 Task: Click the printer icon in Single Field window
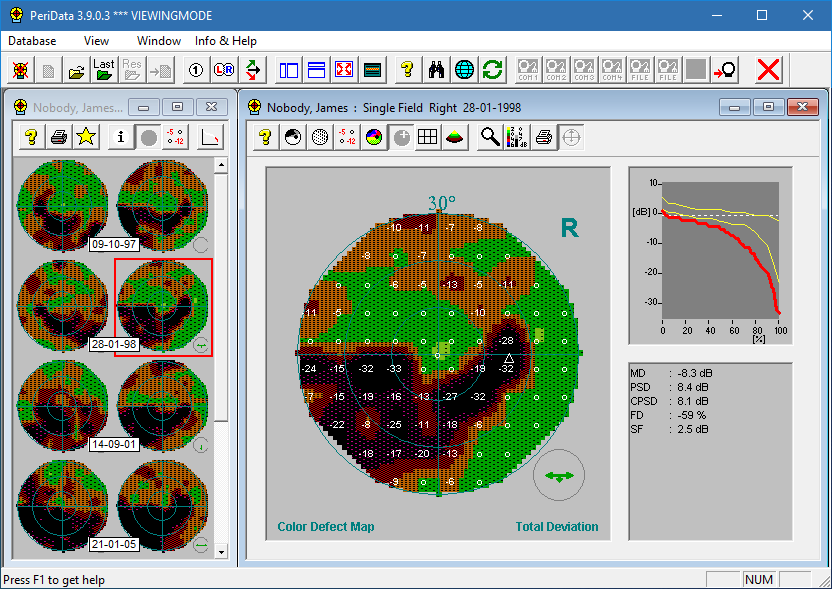click(543, 137)
